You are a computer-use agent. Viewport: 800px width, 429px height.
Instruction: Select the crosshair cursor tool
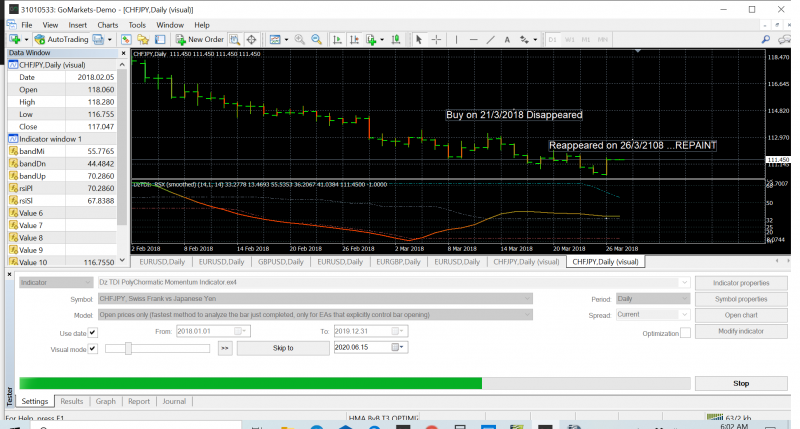435,39
